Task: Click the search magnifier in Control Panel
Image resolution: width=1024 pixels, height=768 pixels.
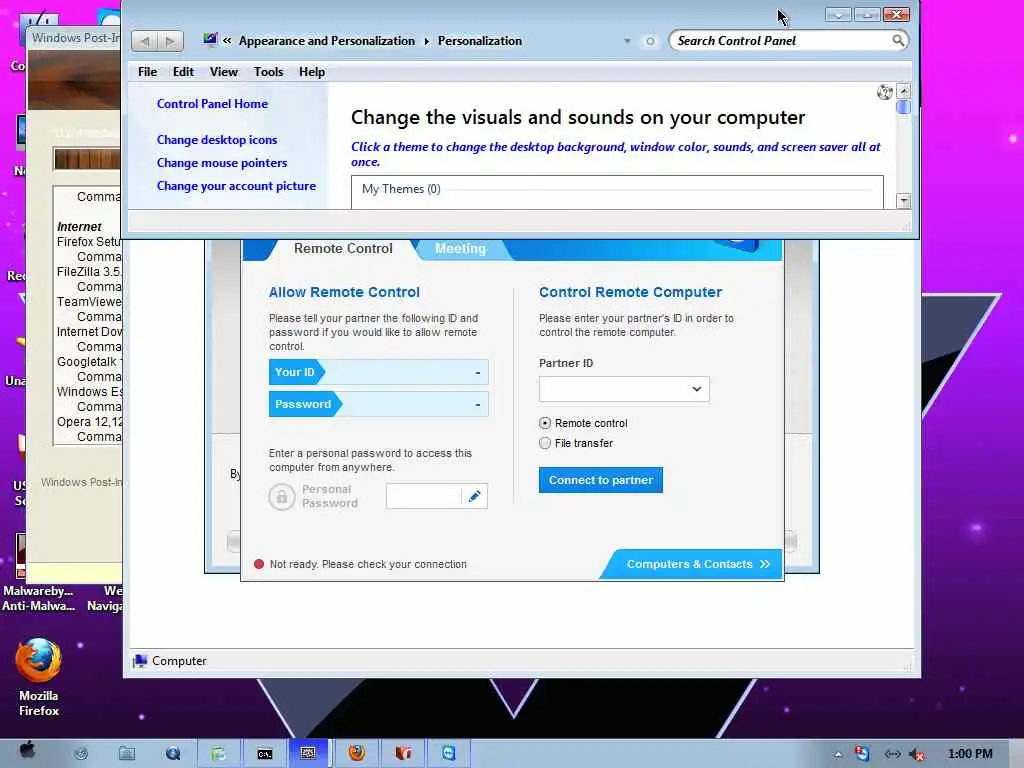Action: click(898, 40)
